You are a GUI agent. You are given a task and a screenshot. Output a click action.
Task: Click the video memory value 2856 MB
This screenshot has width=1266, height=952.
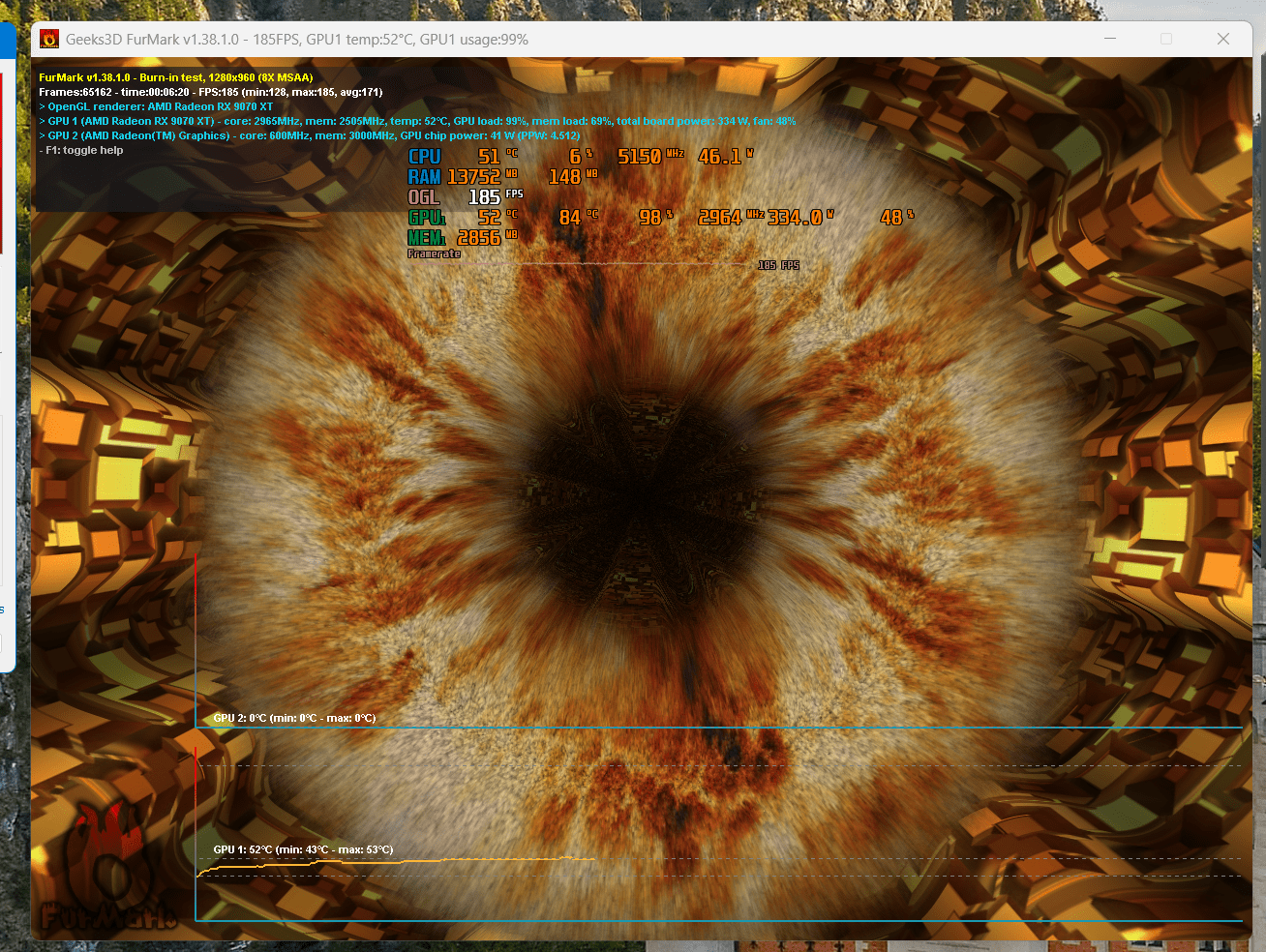pos(487,238)
